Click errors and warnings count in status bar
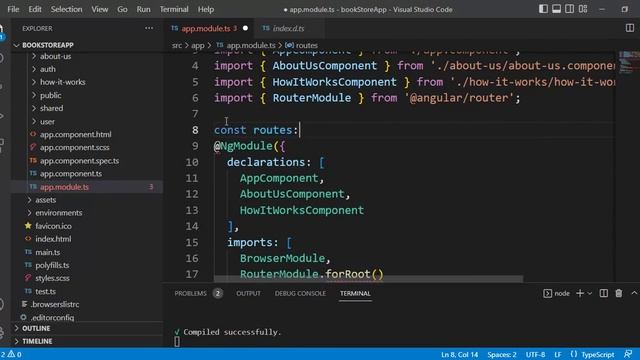This screenshot has height=360, width=640. (11, 354)
